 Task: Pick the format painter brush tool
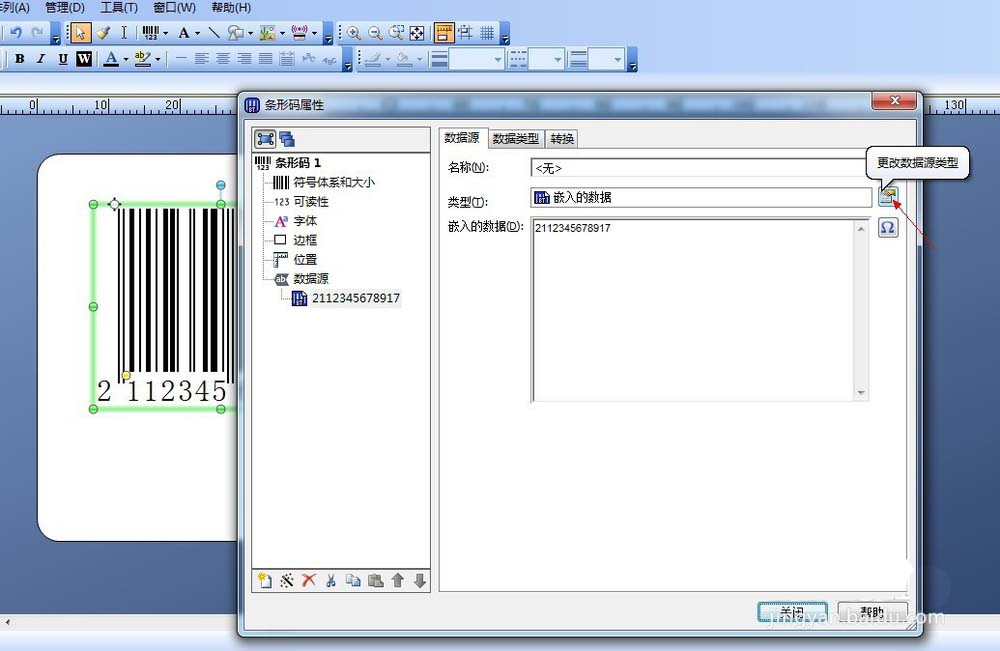103,33
